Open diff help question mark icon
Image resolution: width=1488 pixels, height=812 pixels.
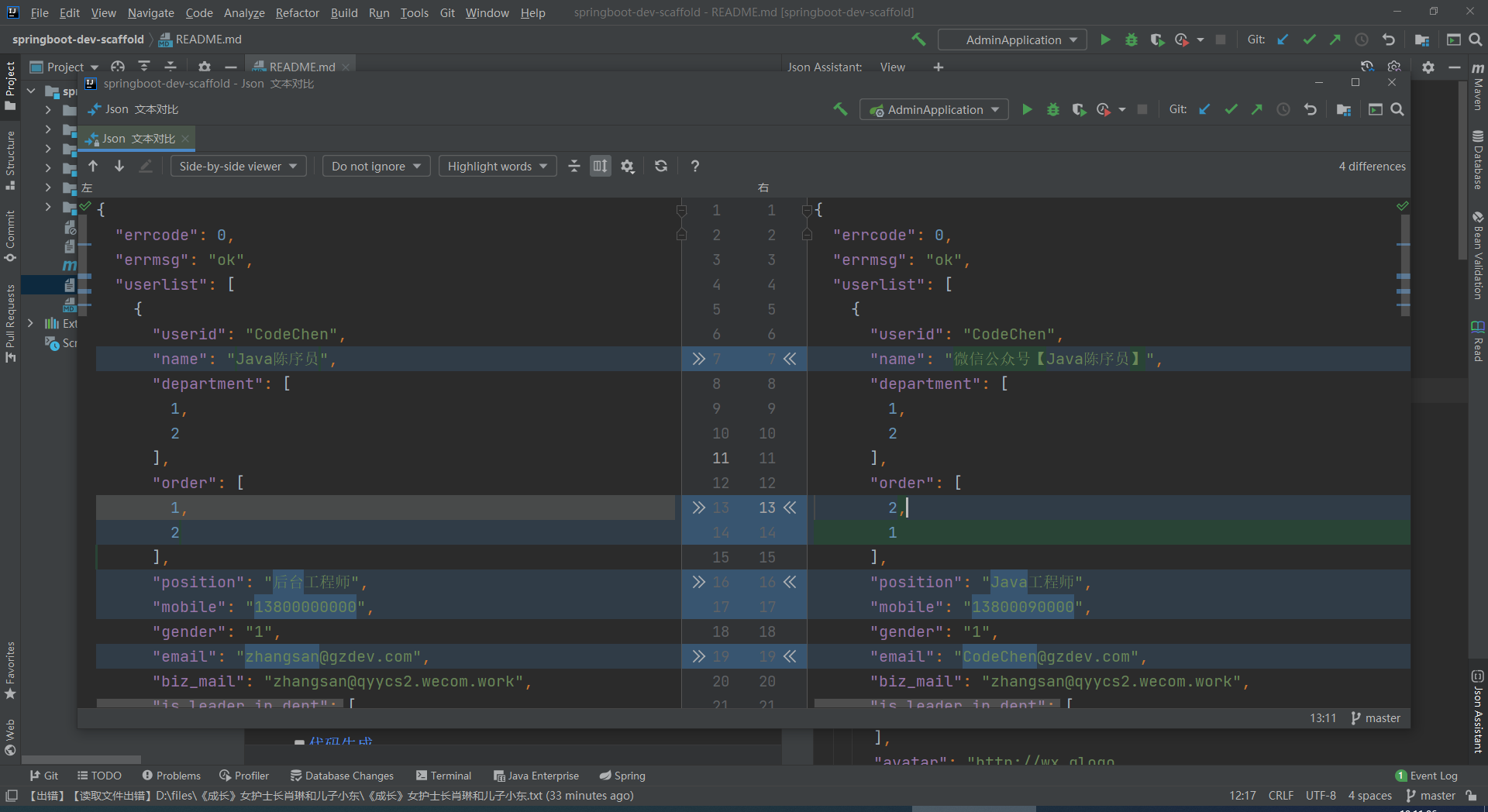695,166
